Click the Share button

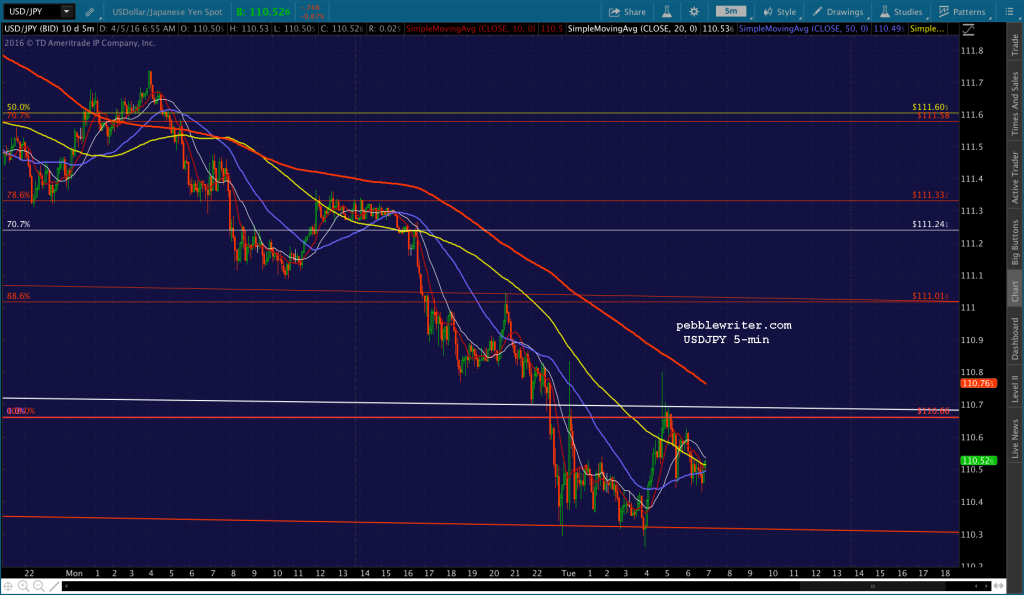click(627, 12)
